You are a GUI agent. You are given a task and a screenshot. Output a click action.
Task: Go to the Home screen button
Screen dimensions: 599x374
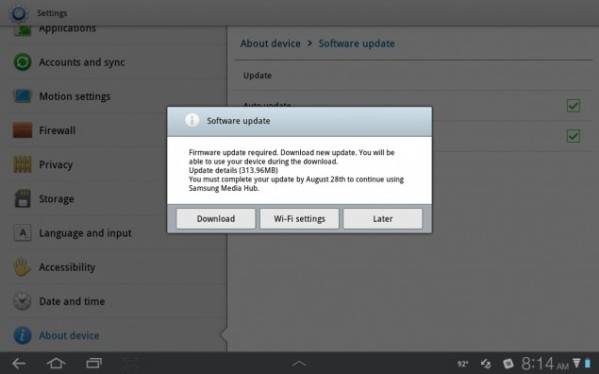pyautogui.click(x=56, y=363)
